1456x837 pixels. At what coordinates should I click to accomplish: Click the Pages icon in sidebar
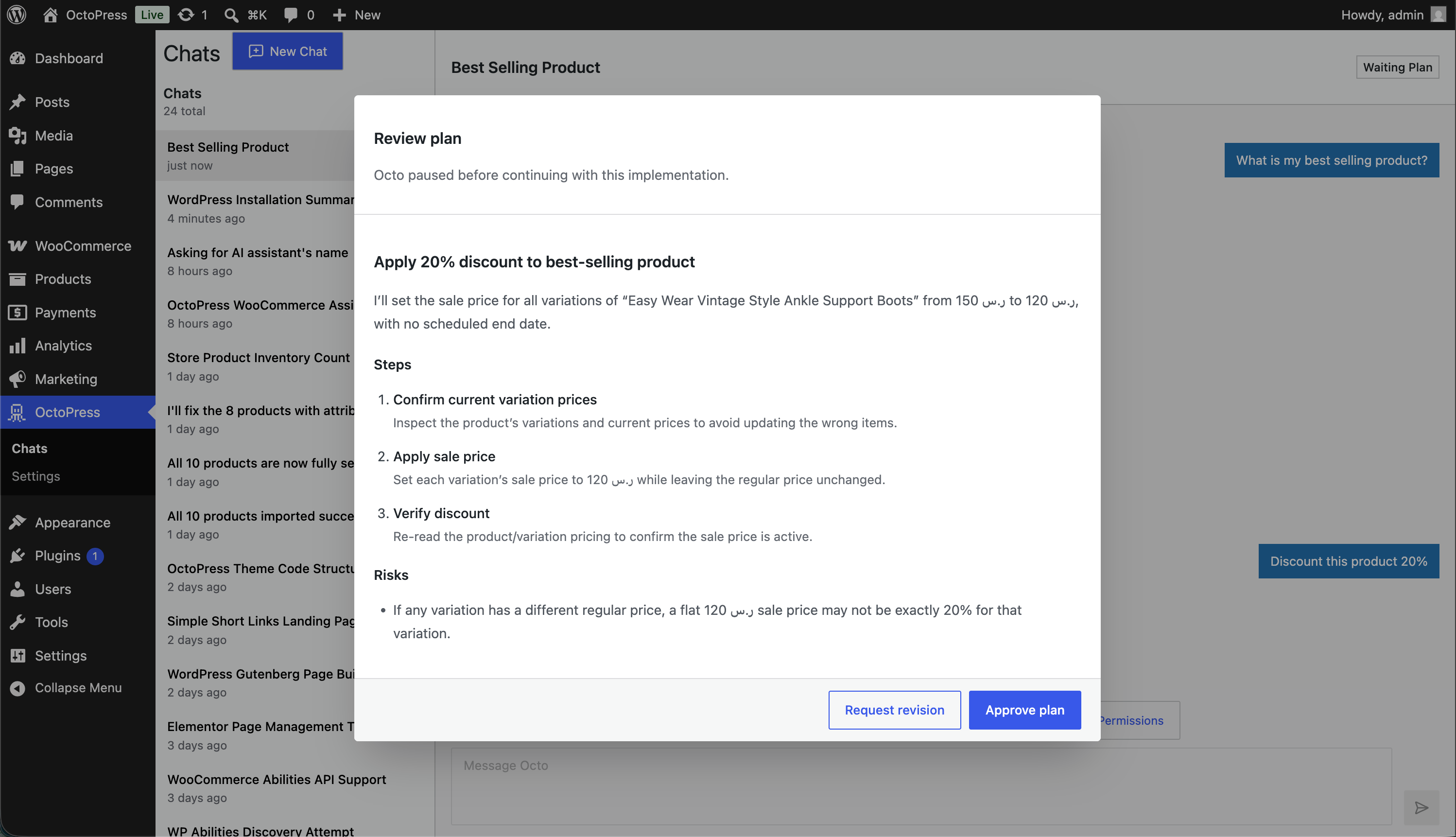(x=17, y=169)
